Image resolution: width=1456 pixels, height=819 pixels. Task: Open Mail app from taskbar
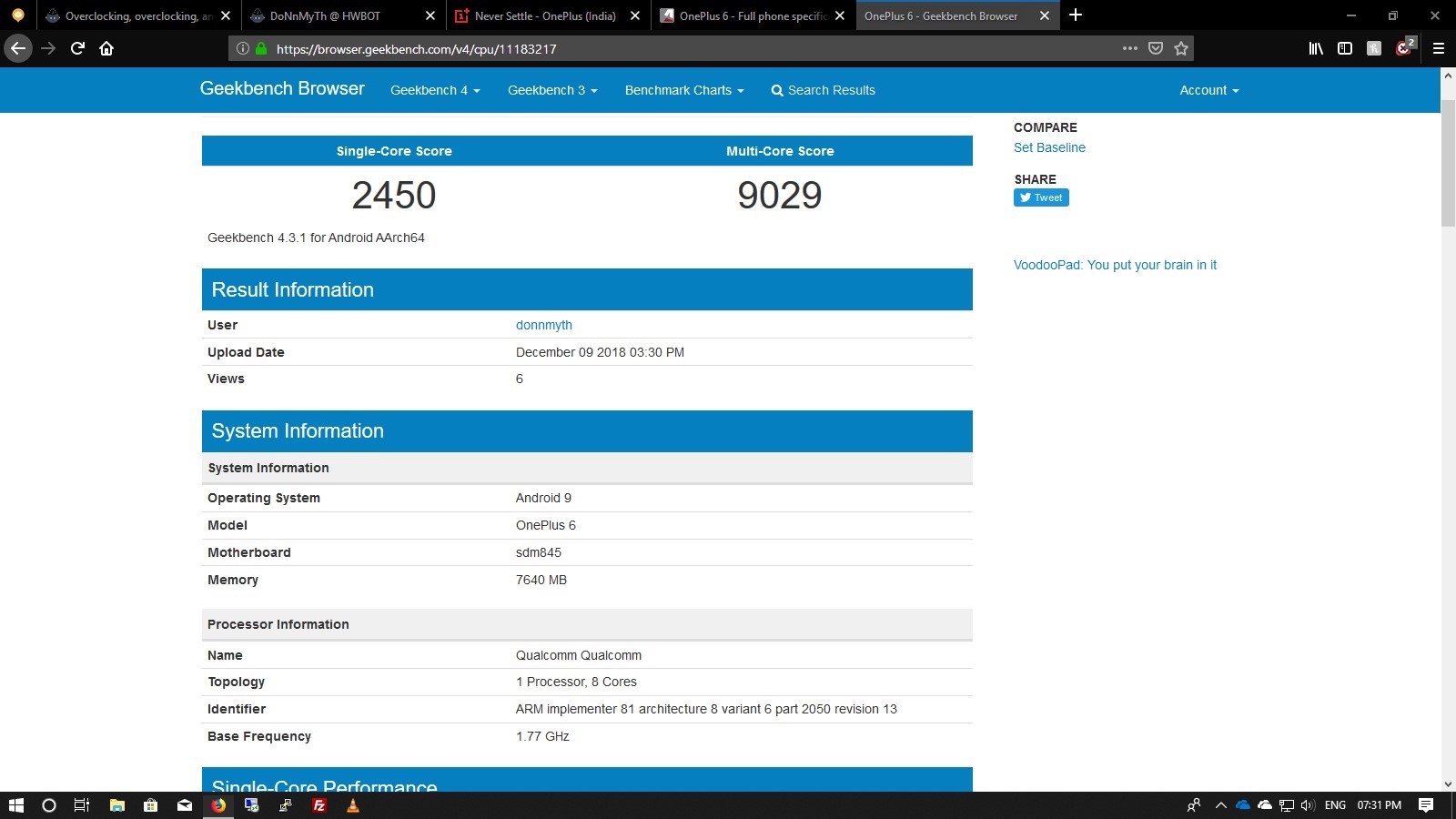pyautogui.click(x=185, y=805)
